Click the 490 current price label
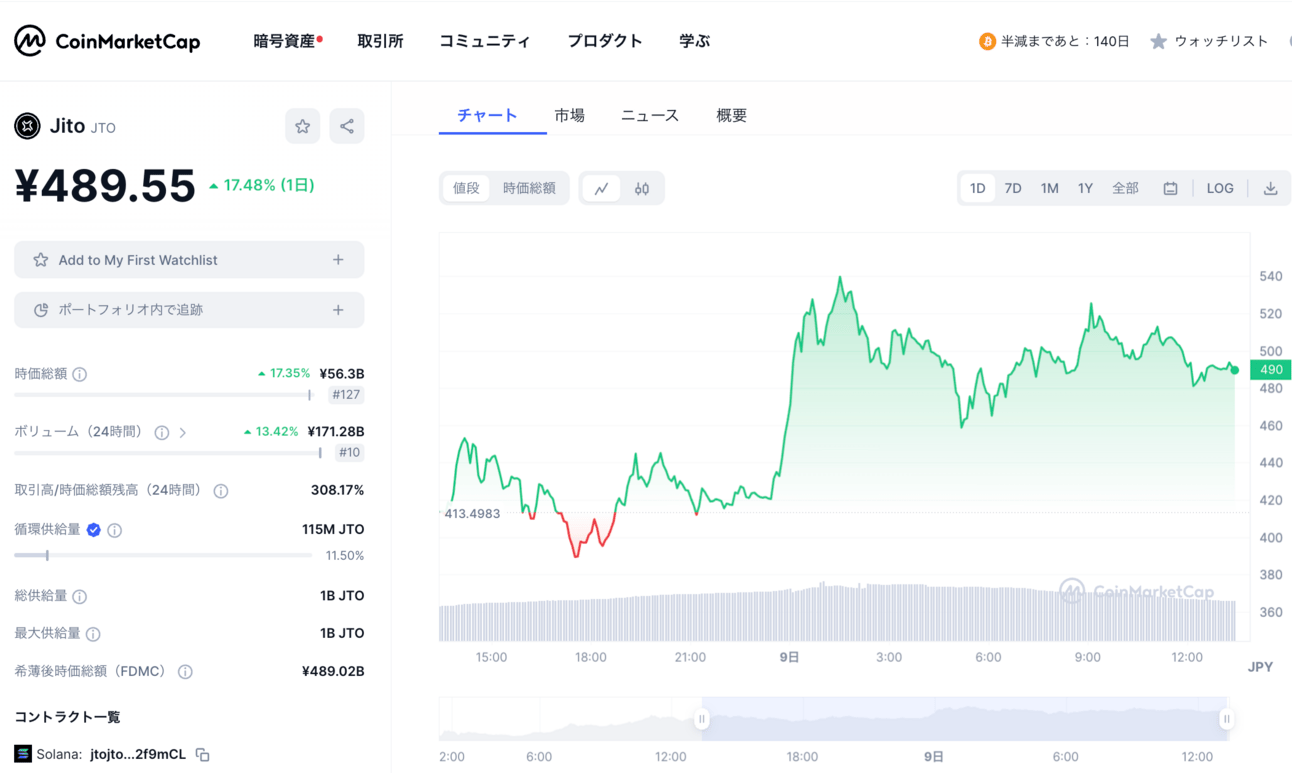This screenshot has height=773, width=1292. tap(1270, 370)
